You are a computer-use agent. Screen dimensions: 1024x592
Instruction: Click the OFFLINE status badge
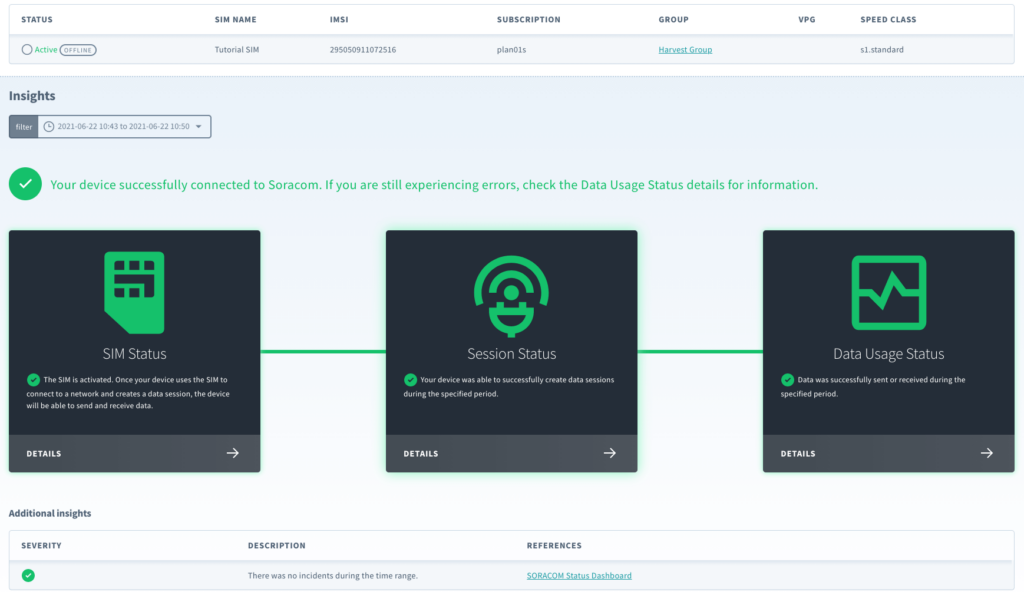[x=78, y=50]
